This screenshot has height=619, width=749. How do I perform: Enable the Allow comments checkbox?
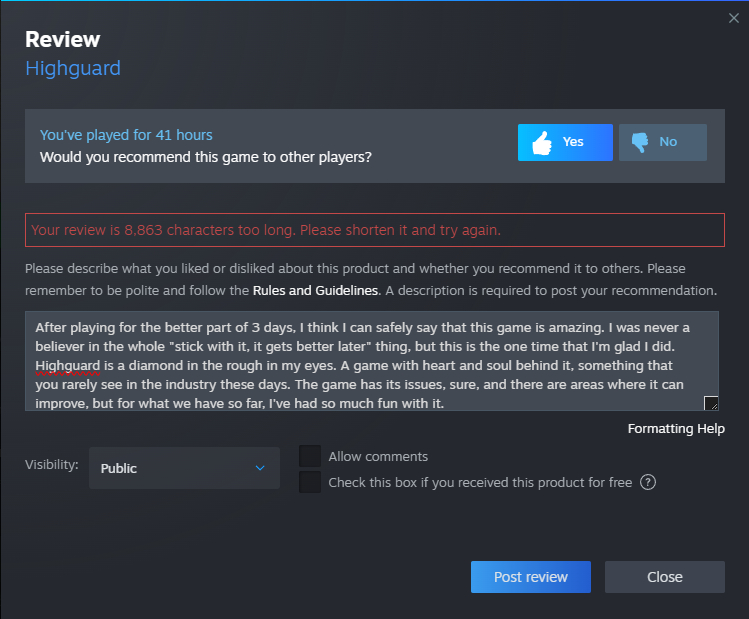coord(311,456)
